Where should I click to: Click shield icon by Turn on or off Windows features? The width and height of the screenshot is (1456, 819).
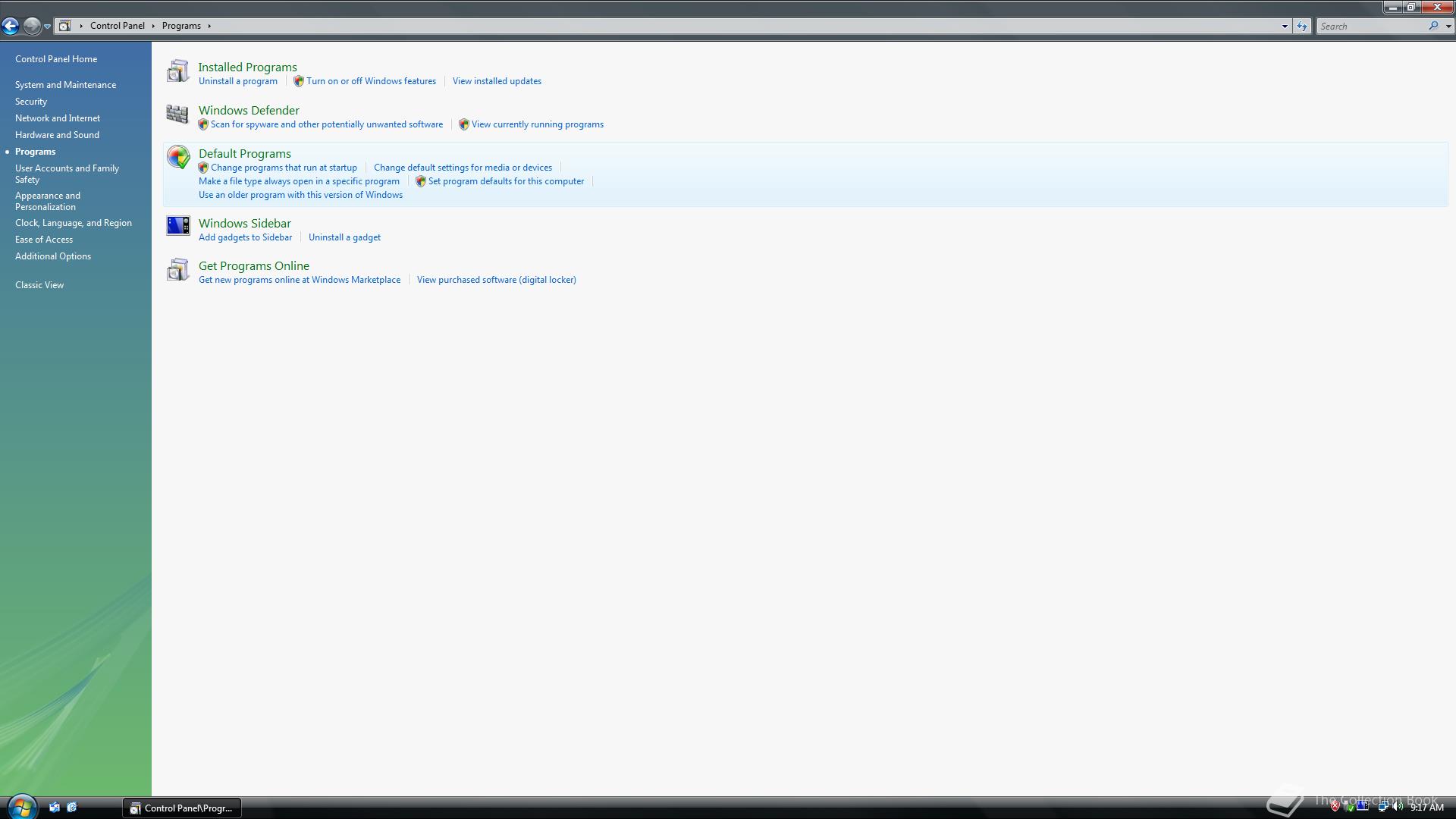(x=299, y=81)
